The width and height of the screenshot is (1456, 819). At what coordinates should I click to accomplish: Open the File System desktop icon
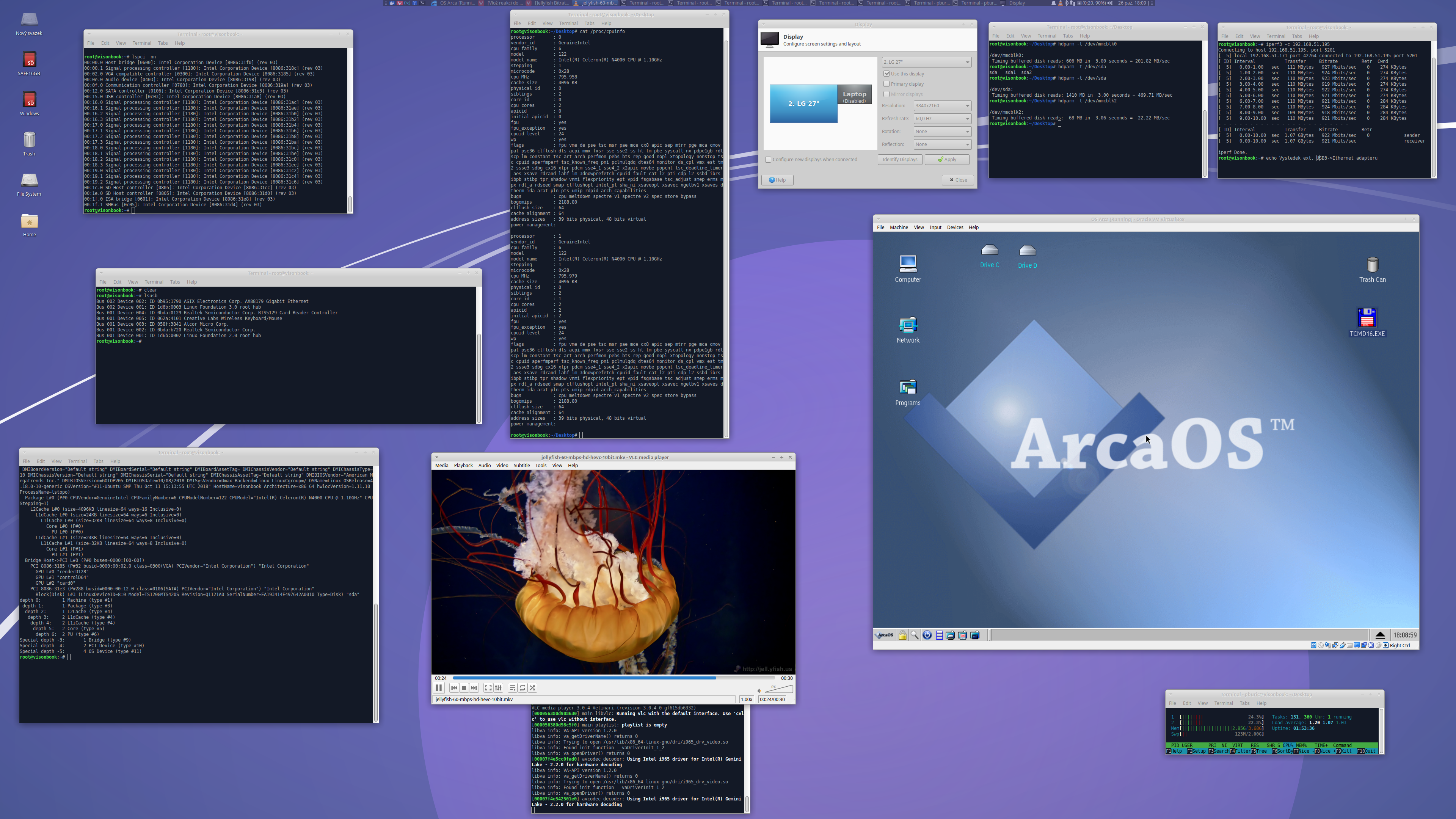[x=29, y=185]
